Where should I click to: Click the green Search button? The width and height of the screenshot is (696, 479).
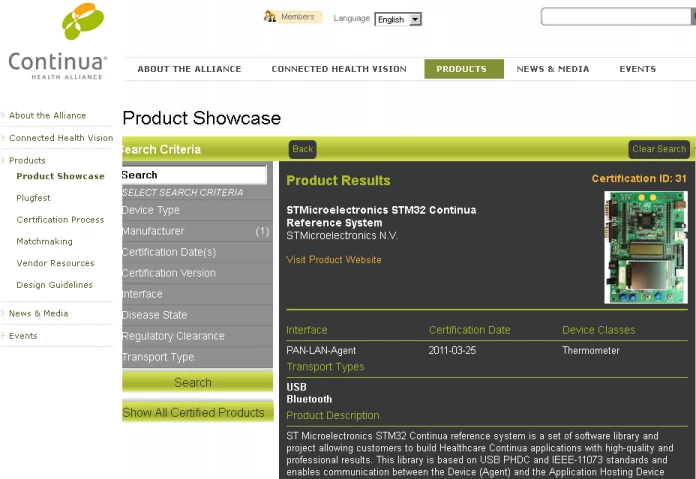pyautogui.click(x=197, y=382)
